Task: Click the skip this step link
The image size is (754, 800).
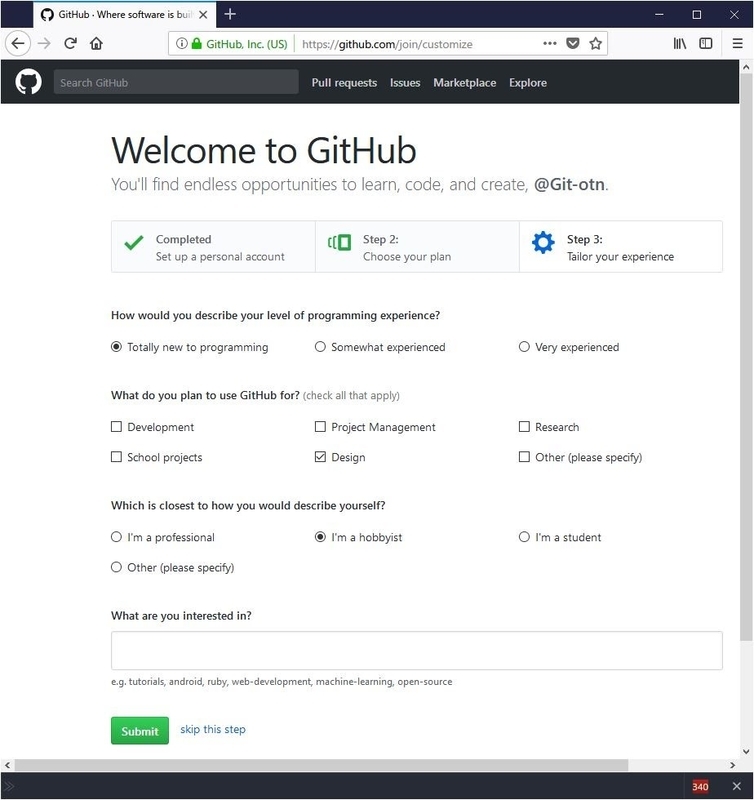Action: (x=213, y=730)
